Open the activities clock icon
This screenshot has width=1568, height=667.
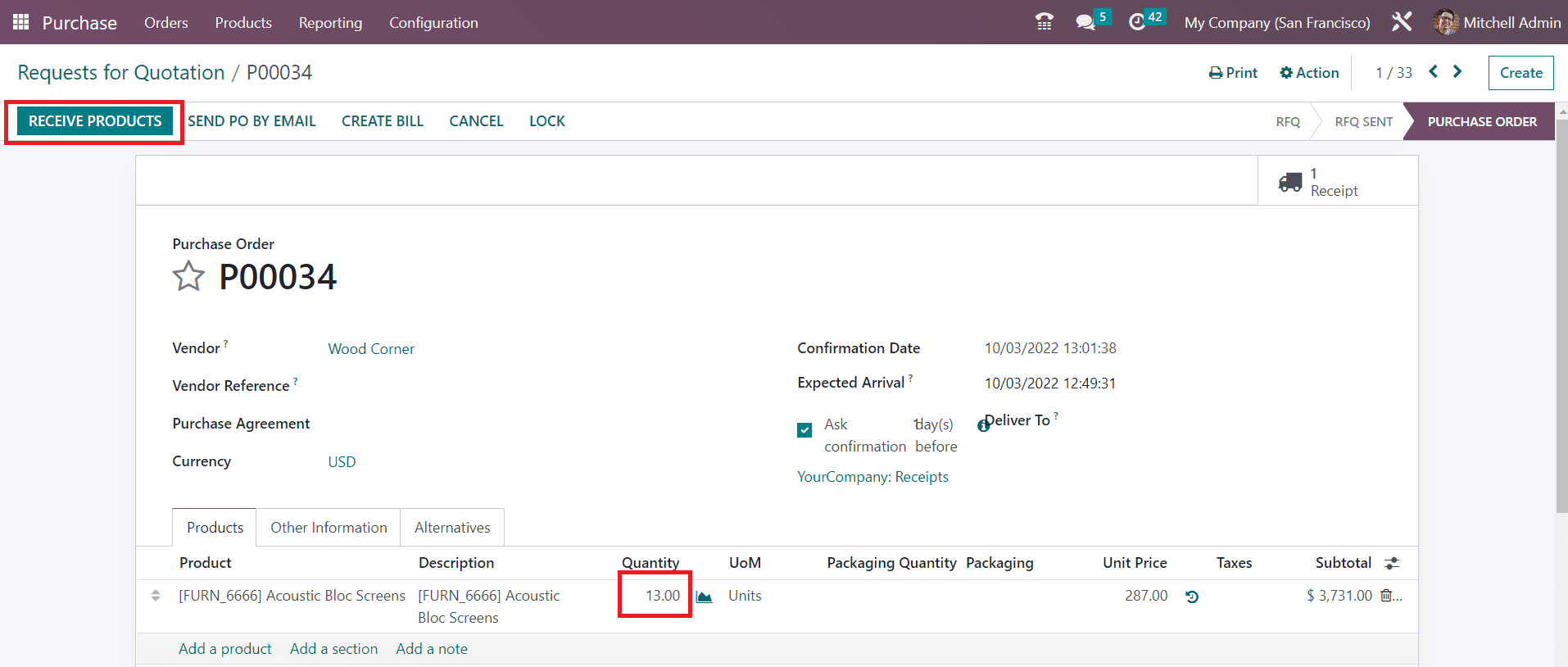[1137, 22]
